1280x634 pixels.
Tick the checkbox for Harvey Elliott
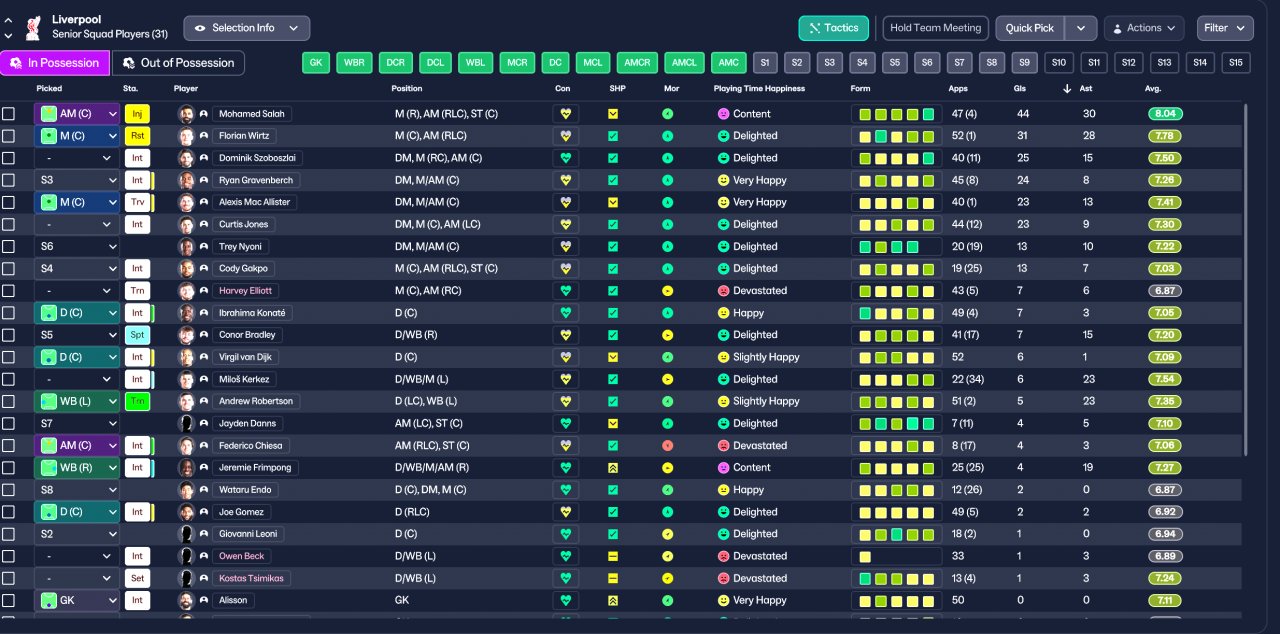9,291
